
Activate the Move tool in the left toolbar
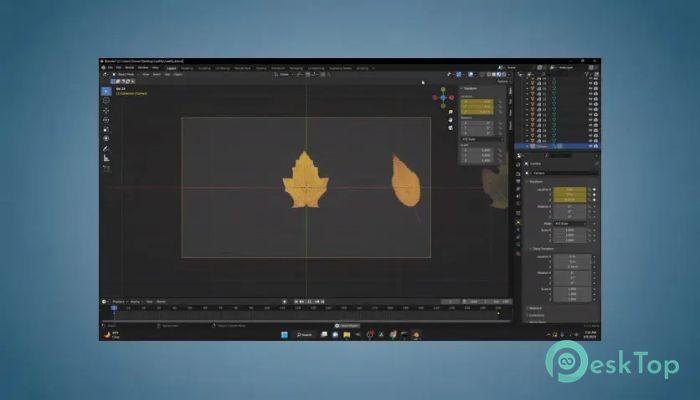(106, 111)
